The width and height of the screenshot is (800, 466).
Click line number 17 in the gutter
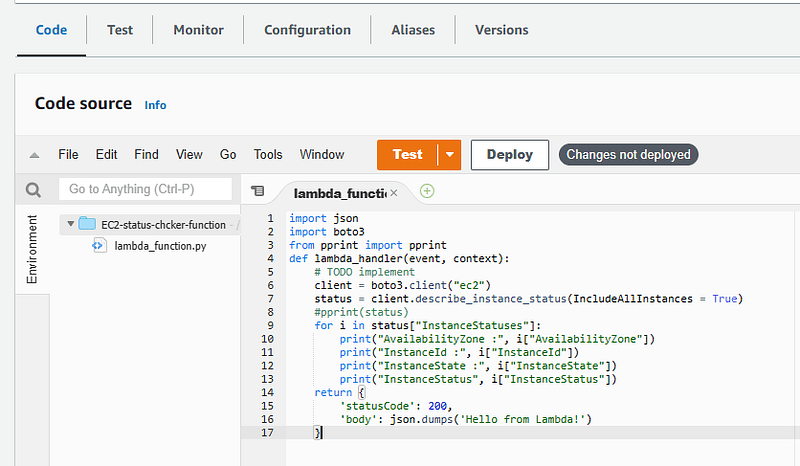pos(267,433)
